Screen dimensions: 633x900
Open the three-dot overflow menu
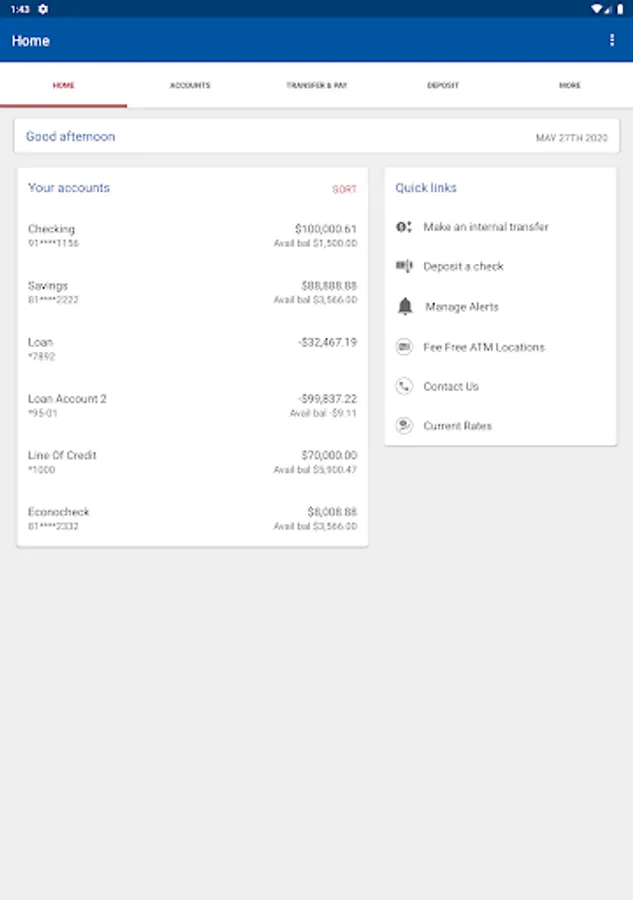pos(612,41)
